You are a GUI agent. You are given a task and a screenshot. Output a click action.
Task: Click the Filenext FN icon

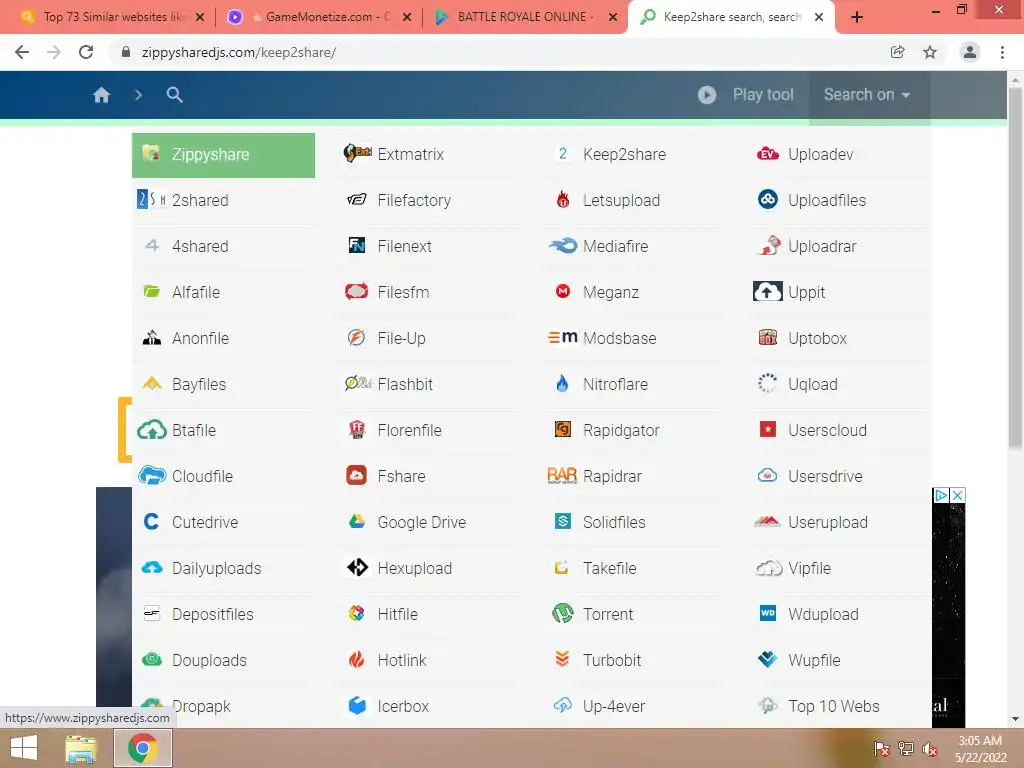tap(357, 246)
